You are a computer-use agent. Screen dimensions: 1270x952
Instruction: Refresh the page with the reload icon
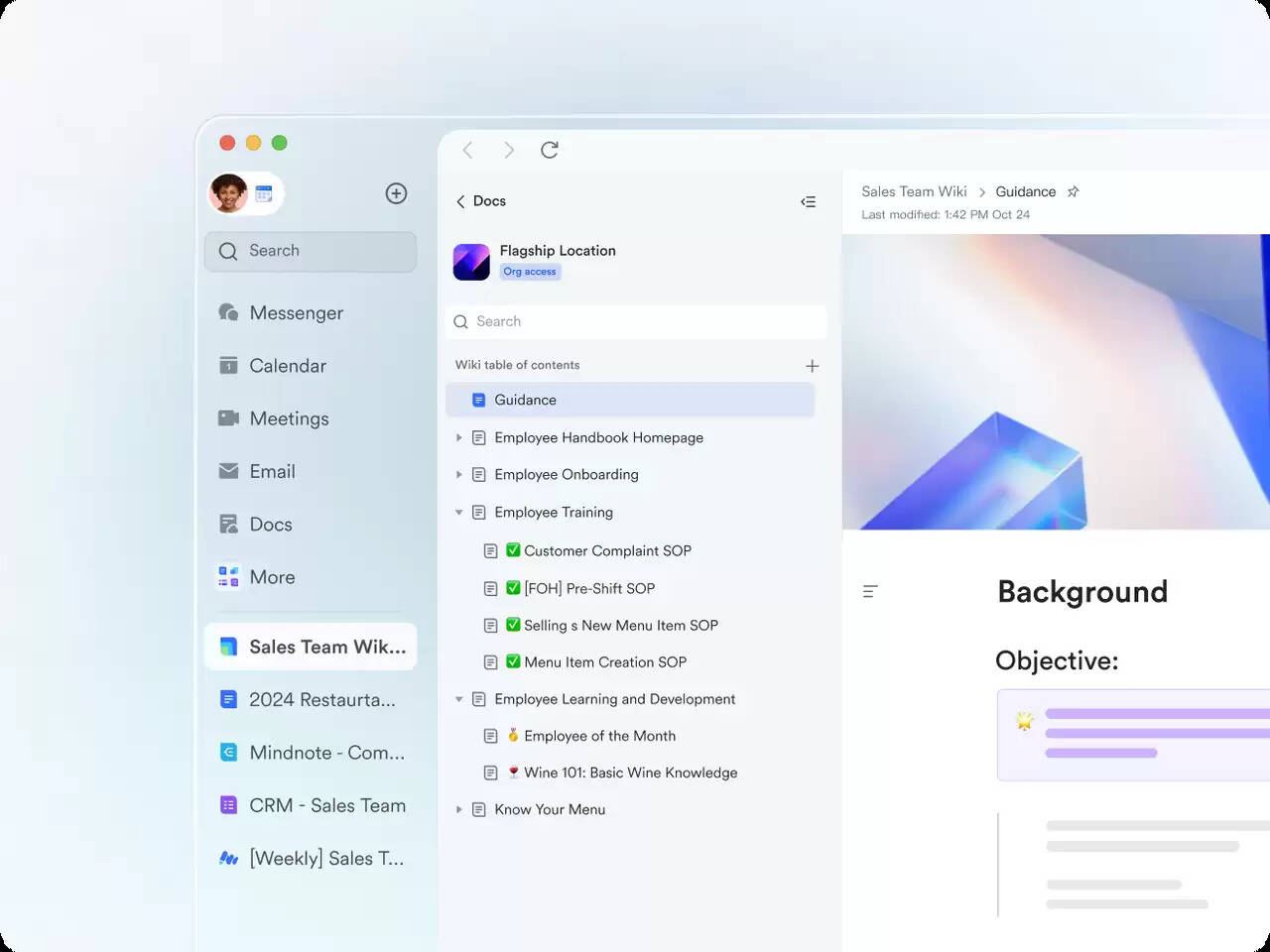click(x=550, y=150)
